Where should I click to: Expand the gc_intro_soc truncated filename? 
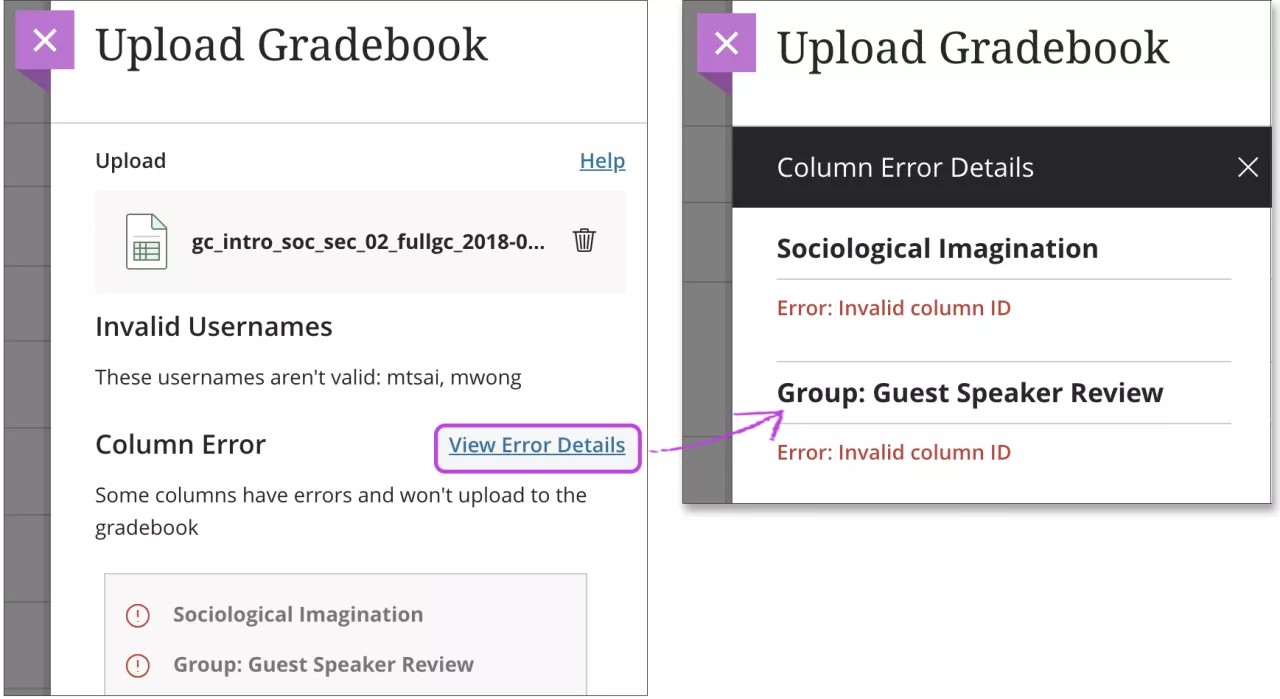pyautogui.click(x=370, y=241)
